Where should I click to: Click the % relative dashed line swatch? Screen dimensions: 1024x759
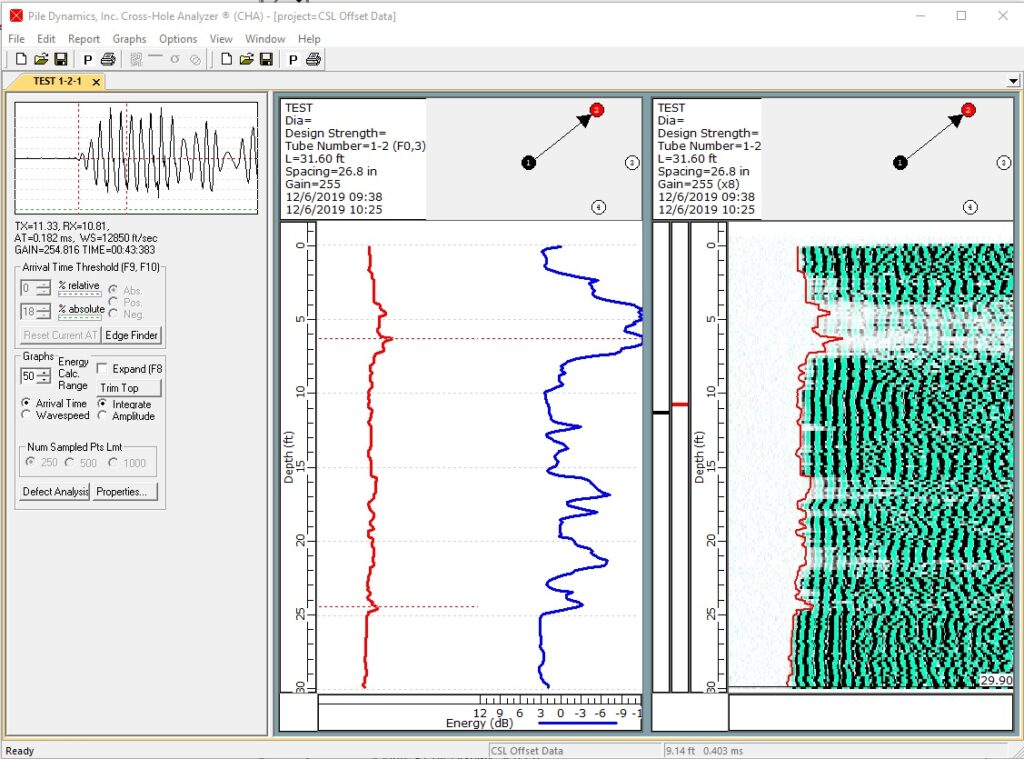[x=80, y=294]
